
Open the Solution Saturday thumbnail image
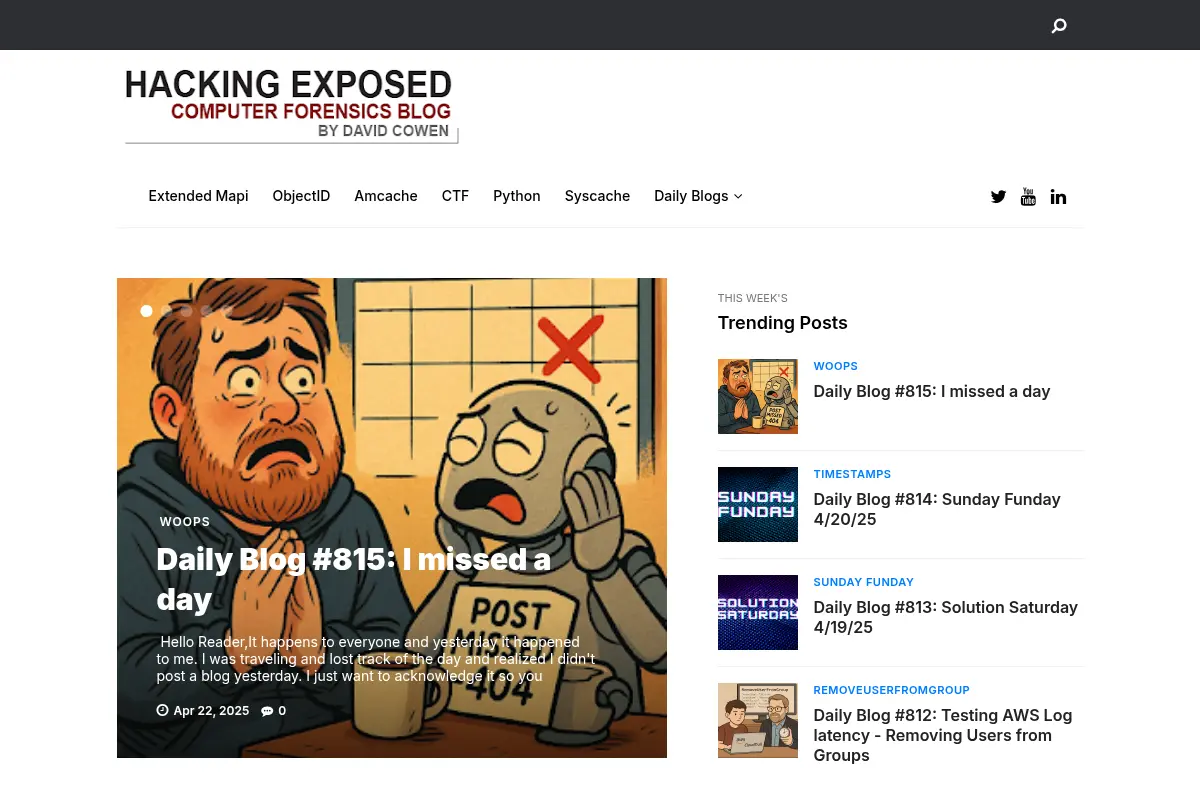coord(758,612)
